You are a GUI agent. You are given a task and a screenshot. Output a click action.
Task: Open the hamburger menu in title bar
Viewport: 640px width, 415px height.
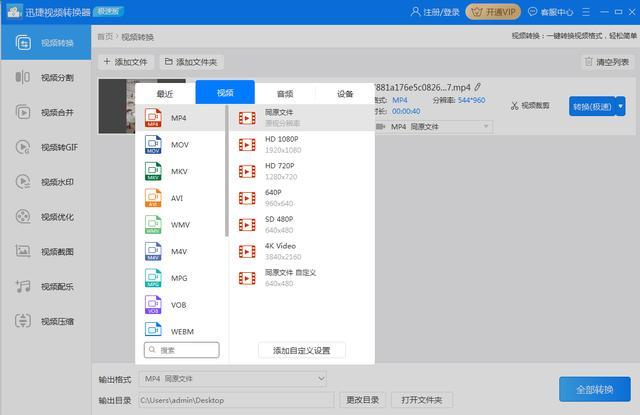pyautogui.click(x=586, y=12)
